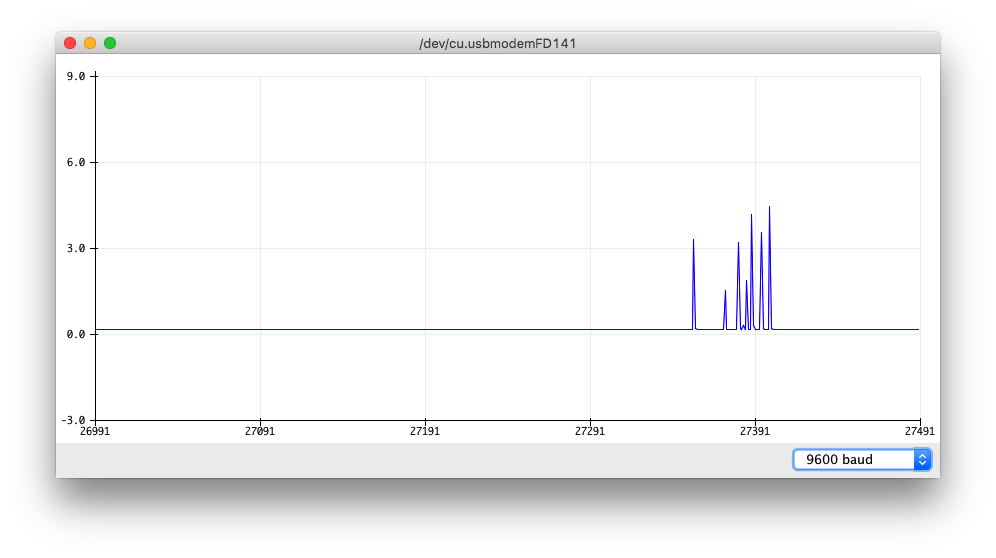The height and width of the screenshot is (558, 996).
Task: Close the serial plotter window
Action: (x=70, y=43)
